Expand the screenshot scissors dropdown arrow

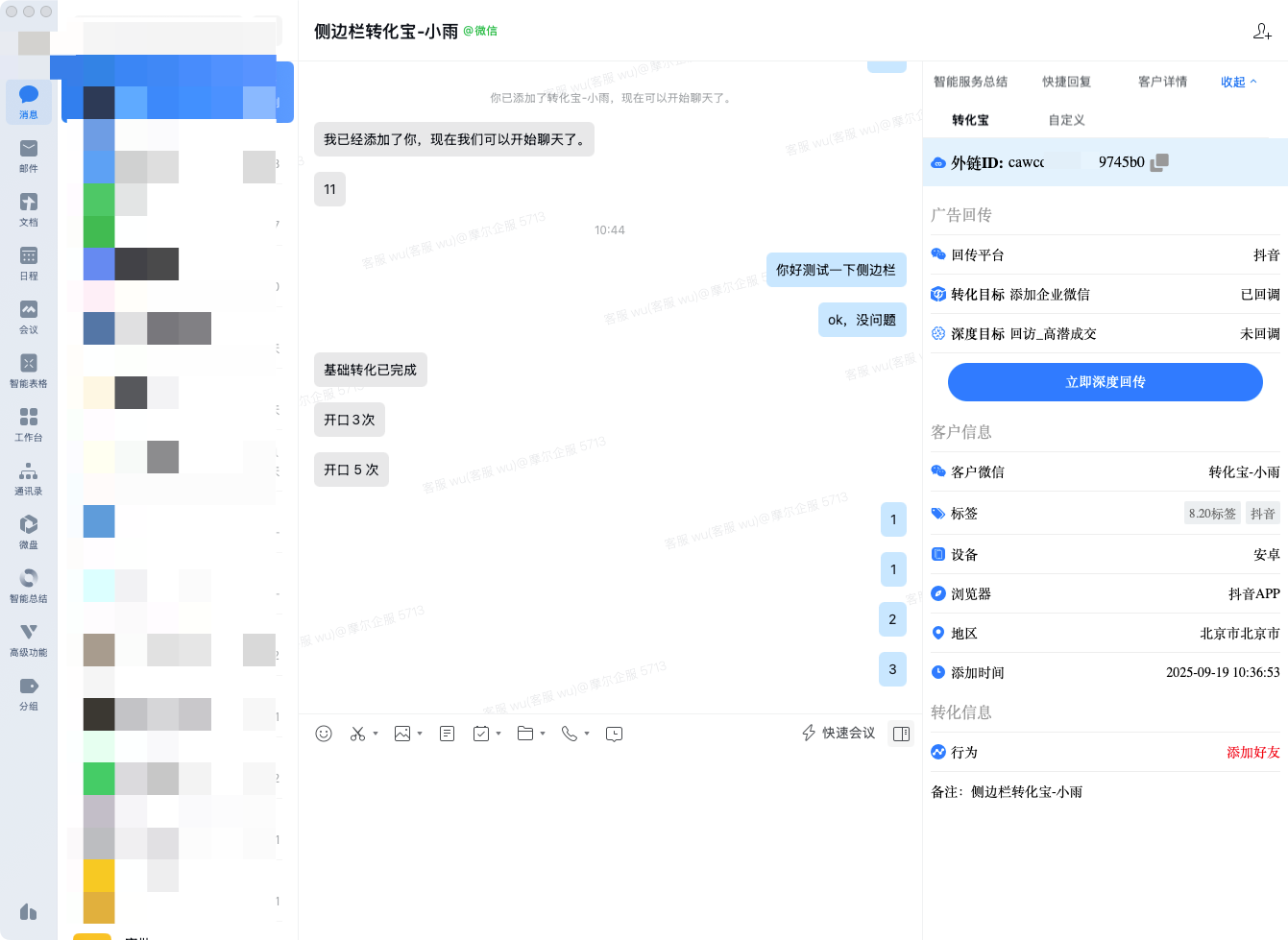coord(376,734)
